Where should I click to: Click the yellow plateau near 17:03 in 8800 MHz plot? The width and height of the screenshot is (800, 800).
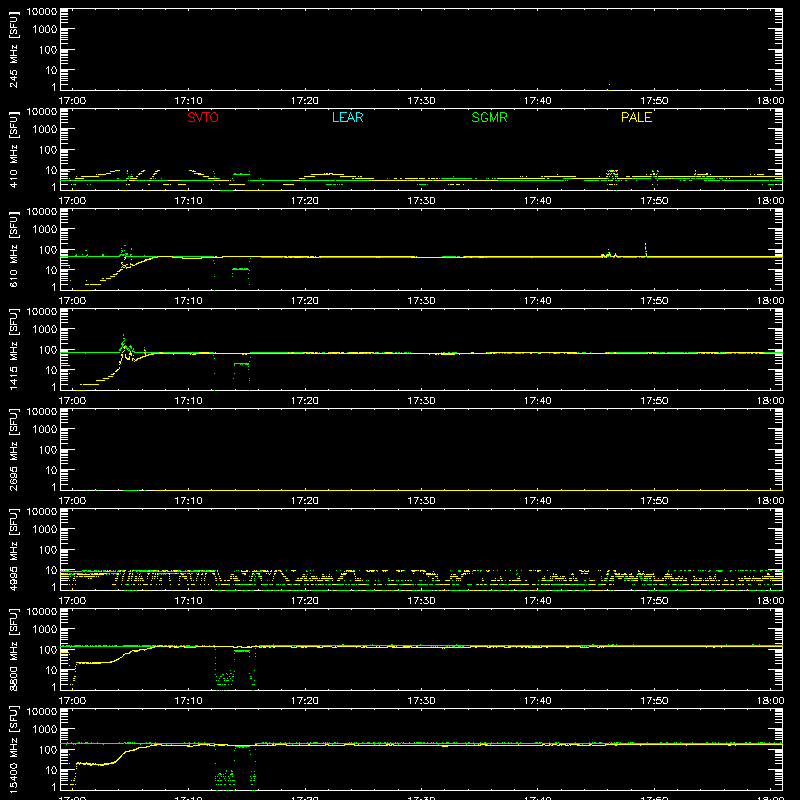[94, 663]
